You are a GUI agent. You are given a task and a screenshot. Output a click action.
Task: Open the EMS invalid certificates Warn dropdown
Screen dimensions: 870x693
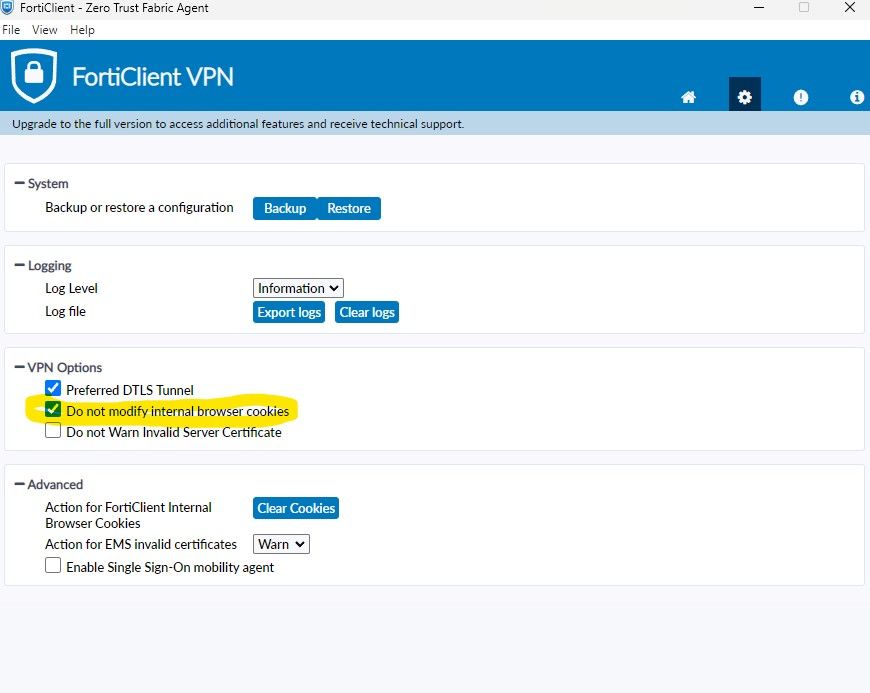[x=281, y=544]
